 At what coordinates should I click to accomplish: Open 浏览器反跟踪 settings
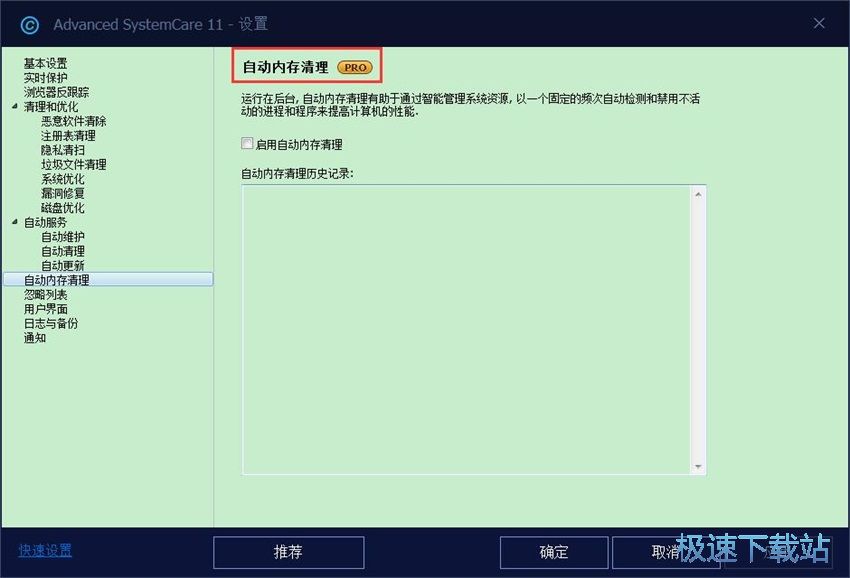coord(56,92)
